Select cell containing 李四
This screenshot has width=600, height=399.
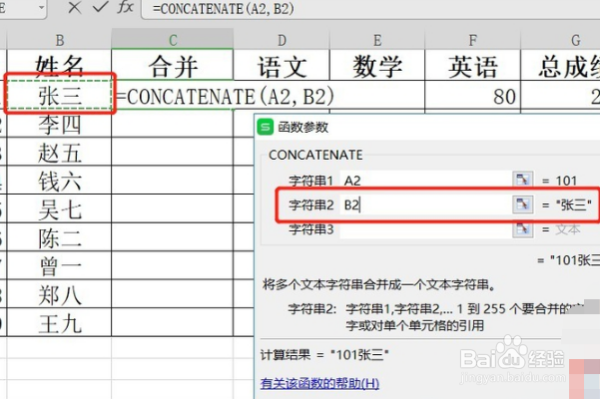59,124
